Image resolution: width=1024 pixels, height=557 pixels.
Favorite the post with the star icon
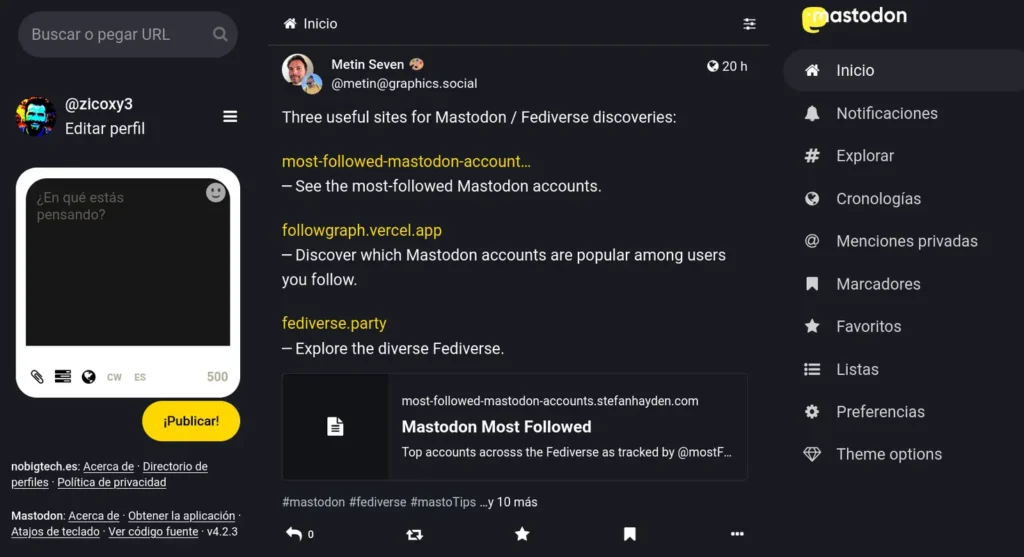pos(522,534)
